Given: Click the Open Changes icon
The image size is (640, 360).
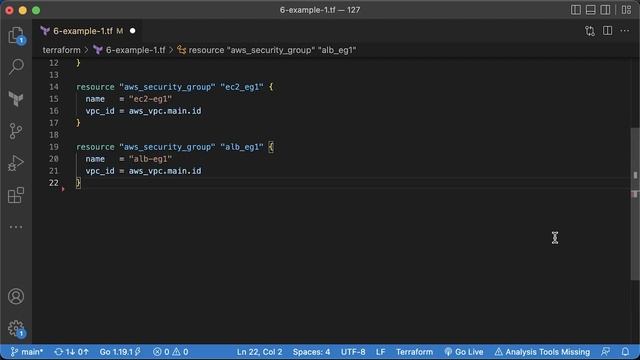Looking at the screenshot, I should point(590,31).
